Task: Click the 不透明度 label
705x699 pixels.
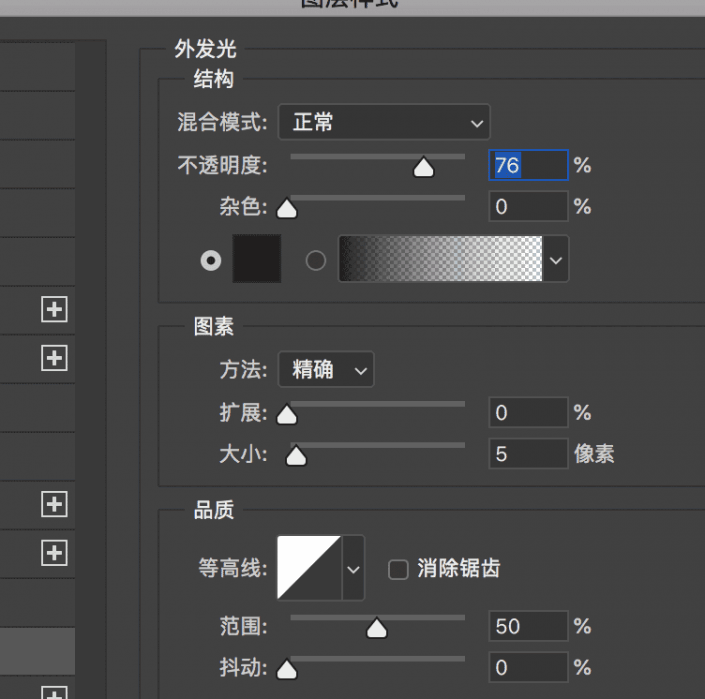Action: click(222, 165)
